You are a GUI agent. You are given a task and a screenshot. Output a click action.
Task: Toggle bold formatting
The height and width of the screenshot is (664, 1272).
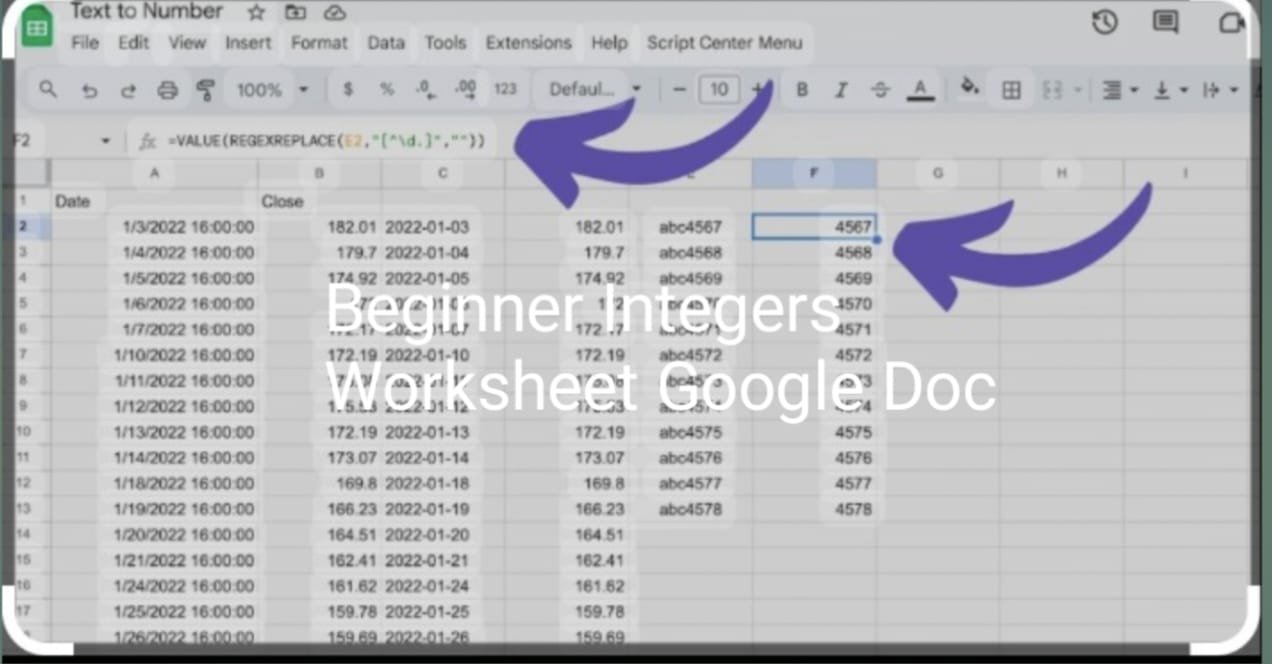802,90
